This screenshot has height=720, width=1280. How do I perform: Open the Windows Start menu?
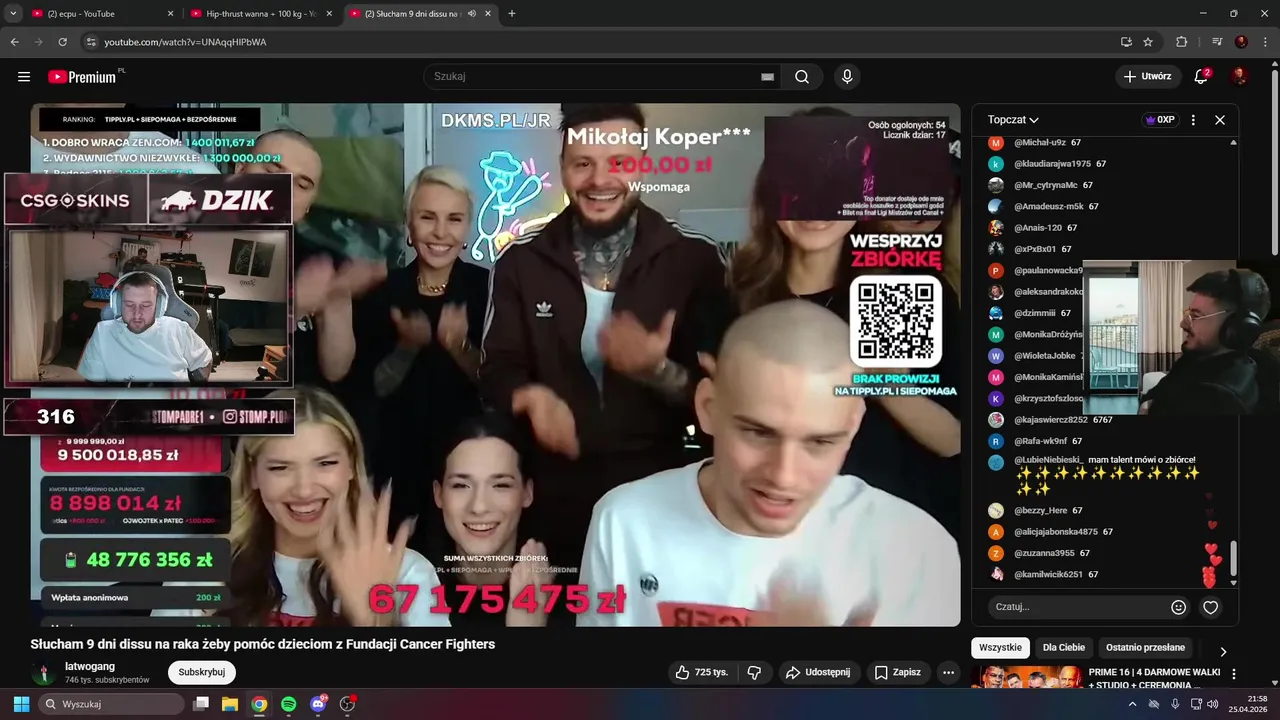click(x=21, y=704)
